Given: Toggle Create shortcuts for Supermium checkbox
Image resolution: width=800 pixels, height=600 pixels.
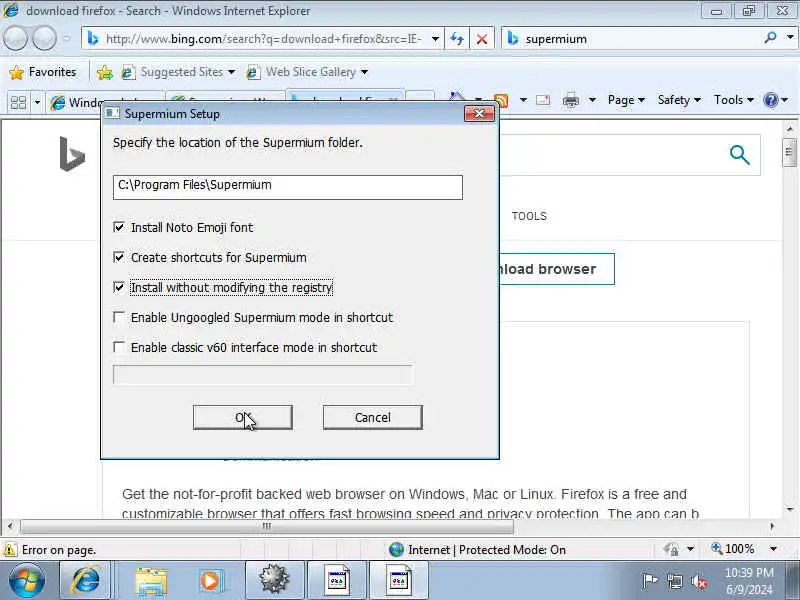Looking at the screenshot, I should click(119, 257).
